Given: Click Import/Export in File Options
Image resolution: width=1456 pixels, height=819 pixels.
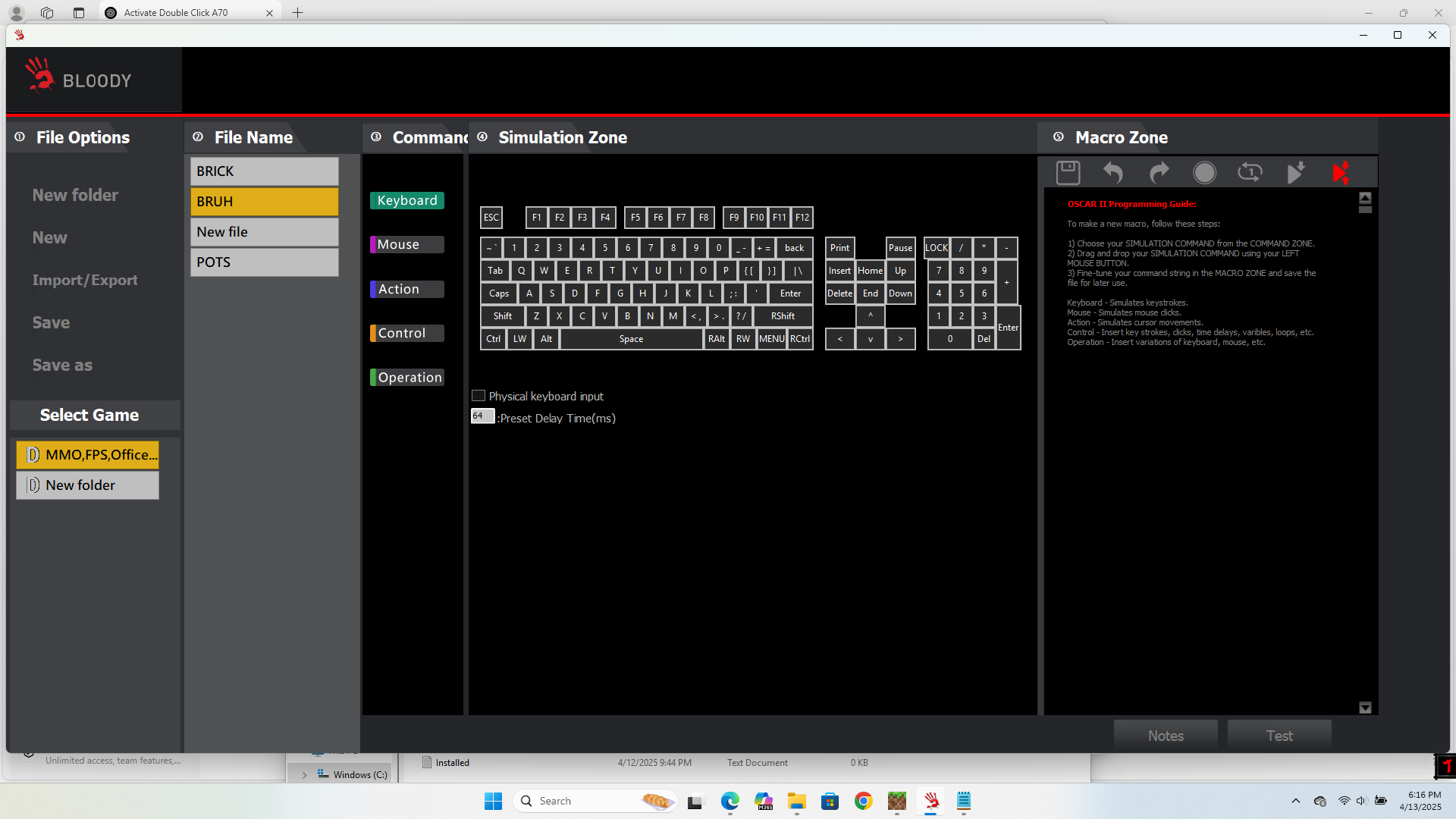Looking at the screenshot, I should tap(85, 281).
